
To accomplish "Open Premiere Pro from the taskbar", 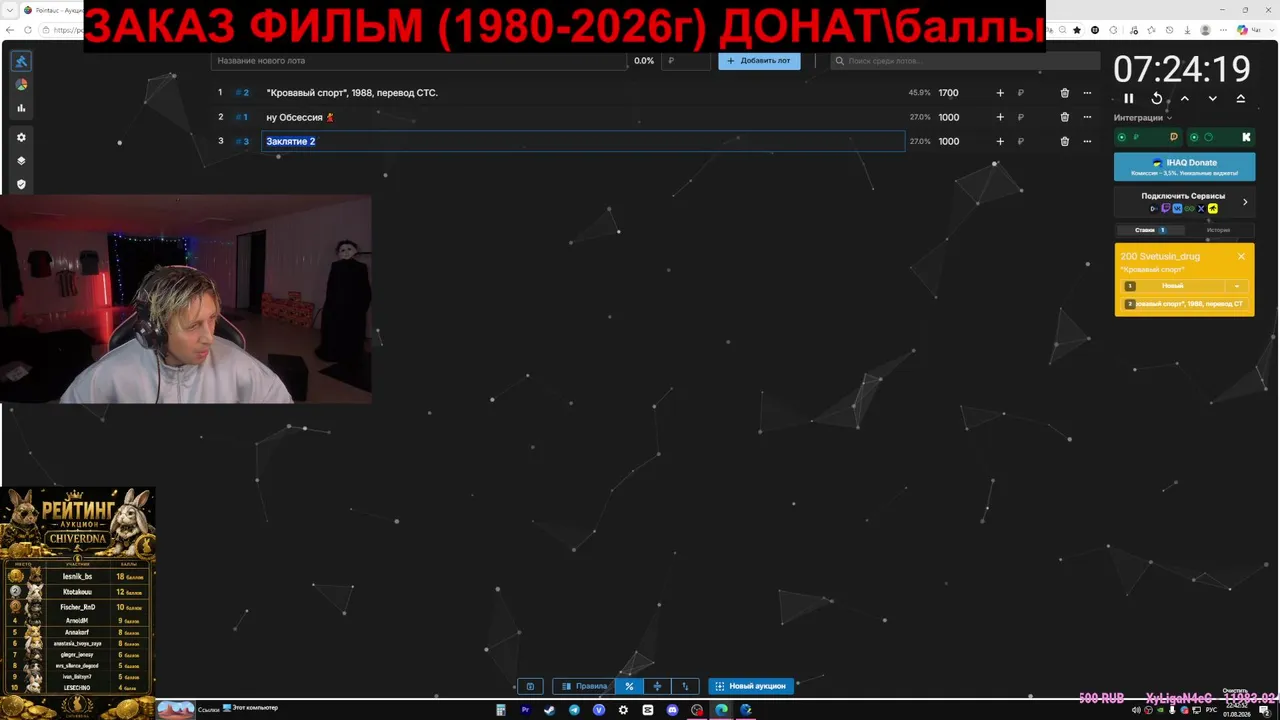I will click(526, 710).
